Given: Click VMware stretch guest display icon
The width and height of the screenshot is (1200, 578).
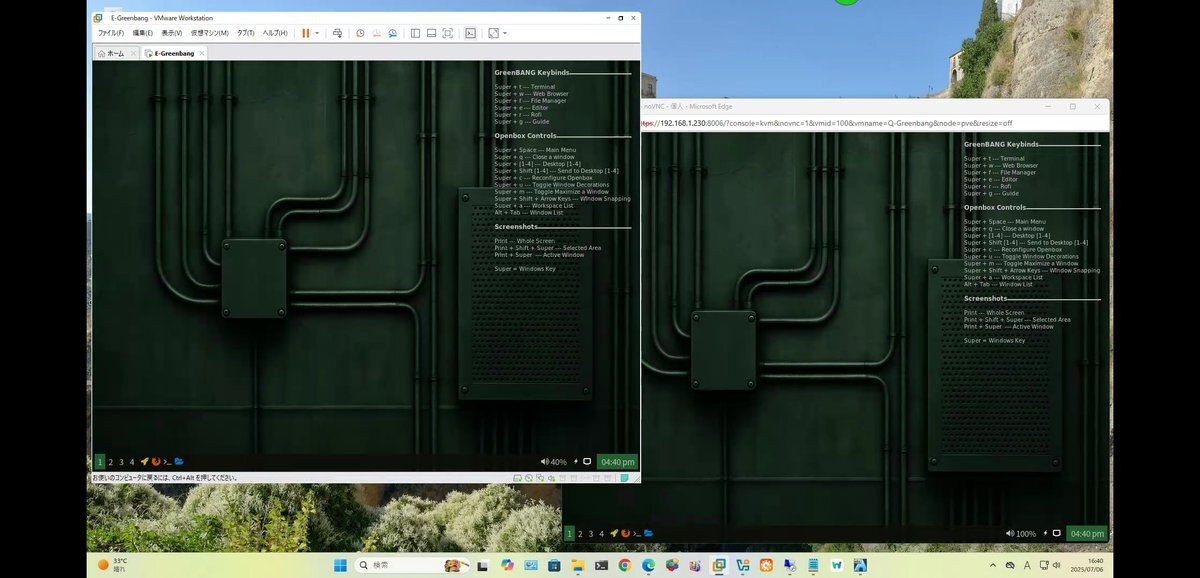Looking at the screenshot, I should pyautogui.click(x=493, y=33).
